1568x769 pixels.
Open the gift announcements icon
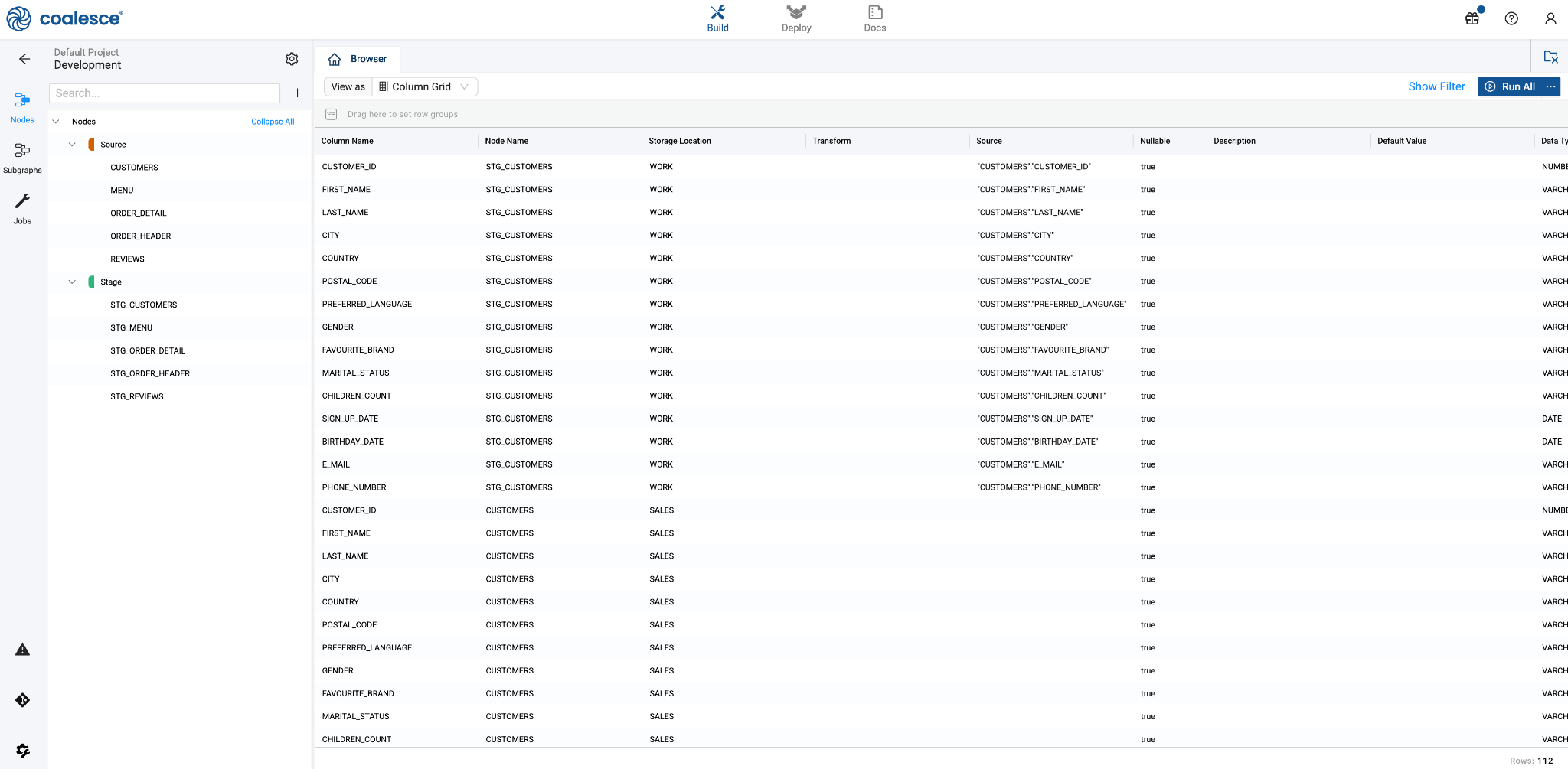tap(1472, 18)
